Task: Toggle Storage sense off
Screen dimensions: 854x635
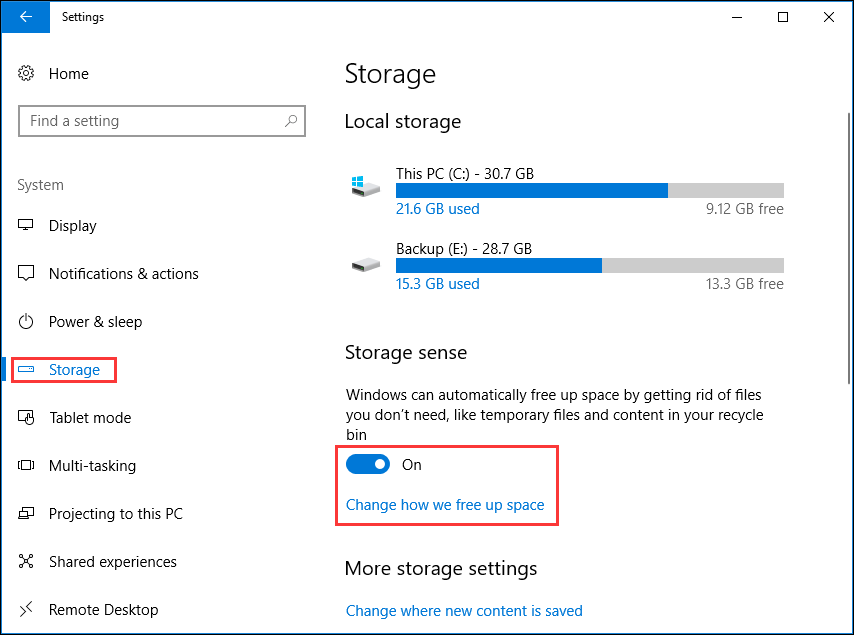Action: tap(368, 464)
